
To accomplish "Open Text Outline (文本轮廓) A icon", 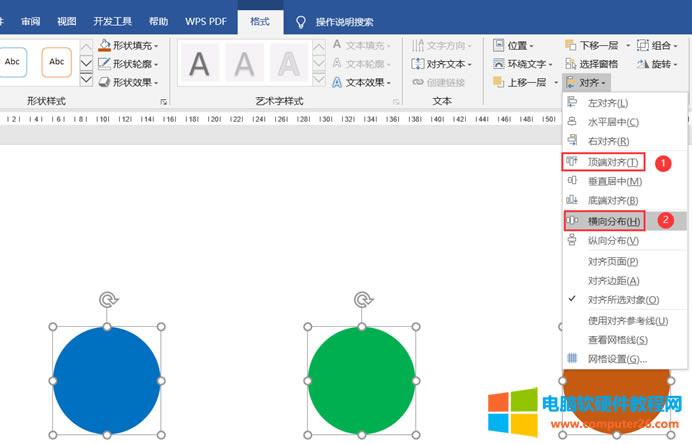I will [x=337, y=64].
